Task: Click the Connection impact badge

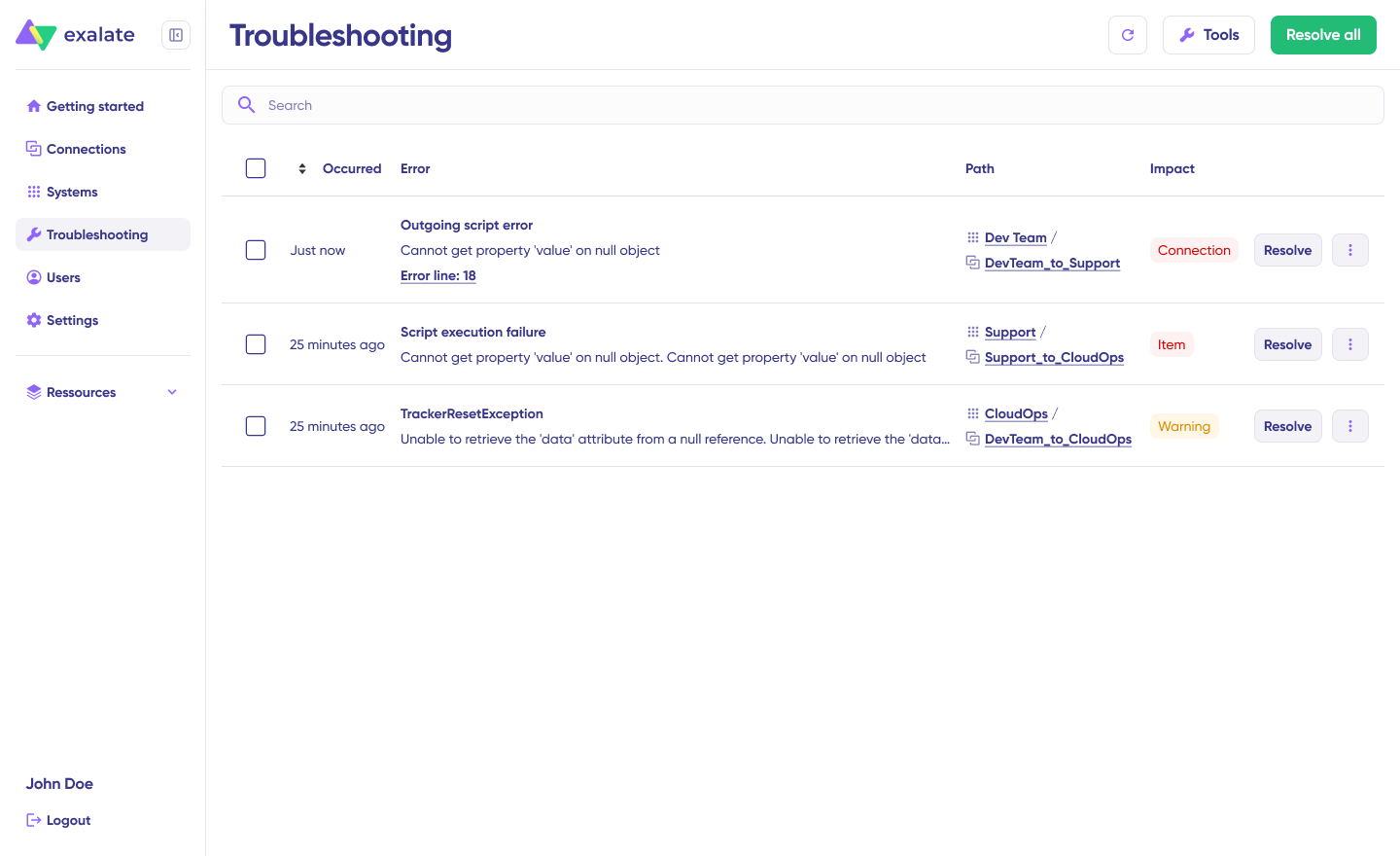Action: click(x=1194, y=250)
